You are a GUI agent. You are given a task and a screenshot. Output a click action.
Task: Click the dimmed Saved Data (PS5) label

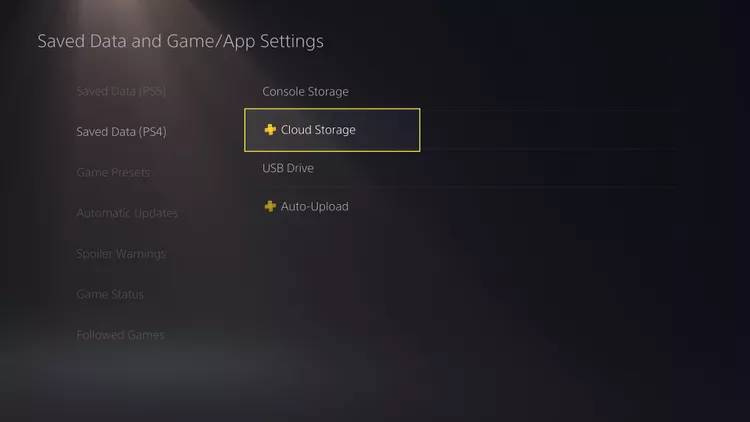[121, 91]
